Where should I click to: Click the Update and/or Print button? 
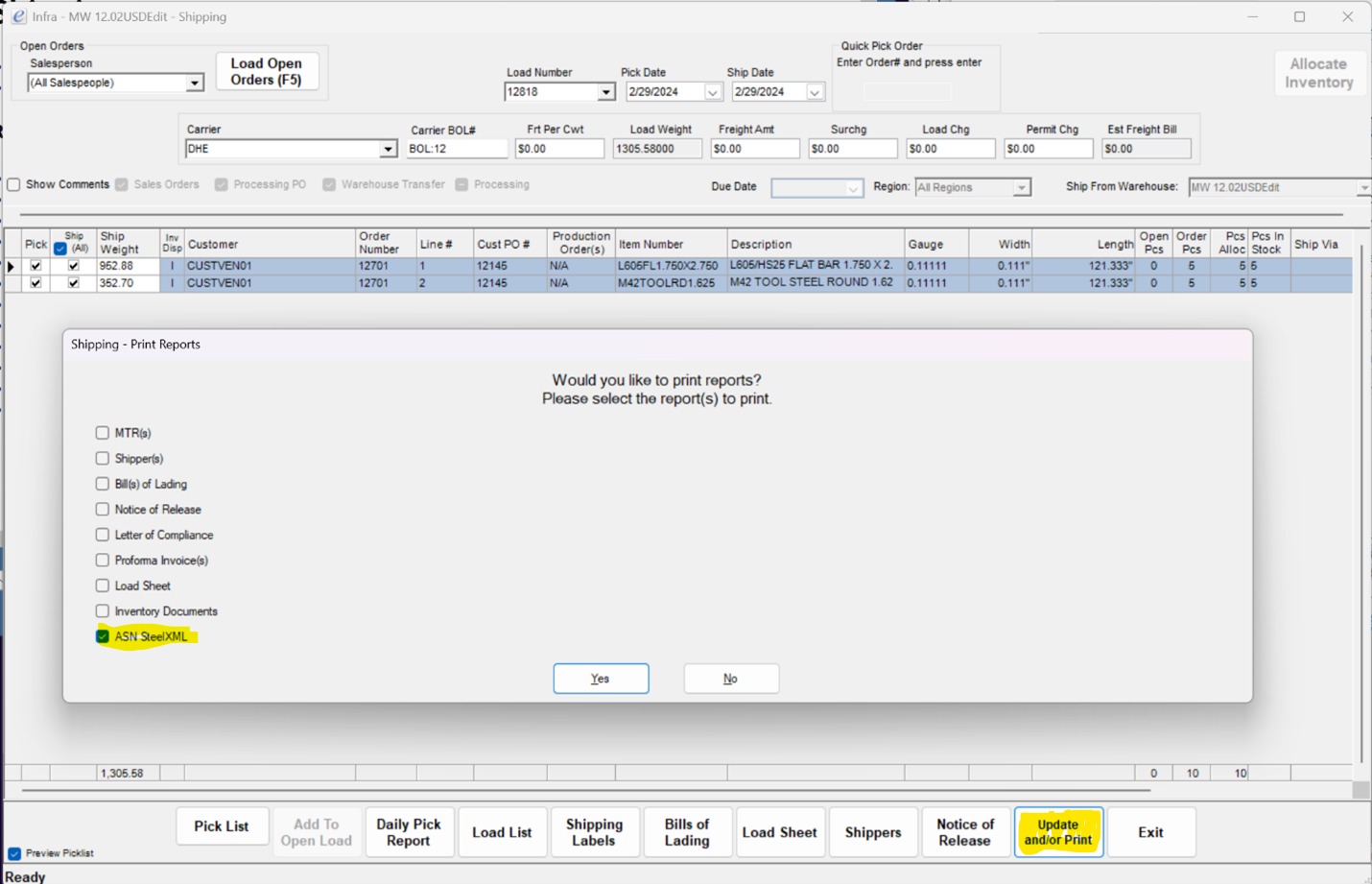pos(1058,831)
